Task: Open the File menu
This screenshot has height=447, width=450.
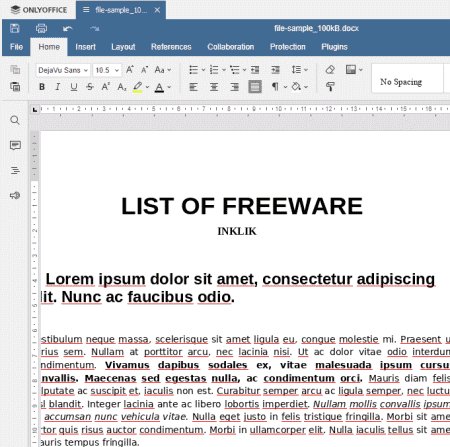Action: click(16, 47)
